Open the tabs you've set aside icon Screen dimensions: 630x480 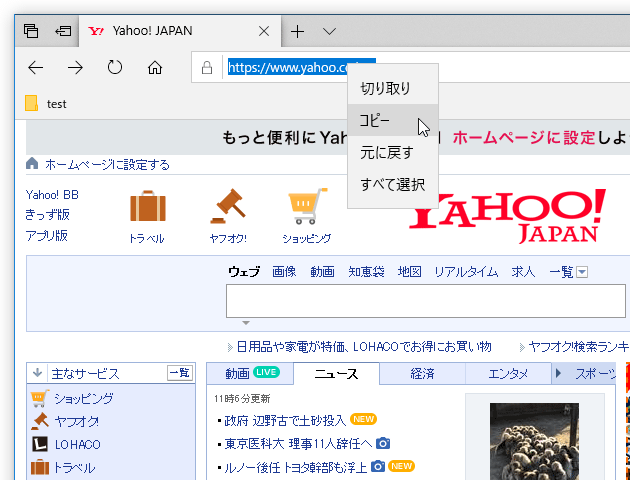click(x=31, y=31)
